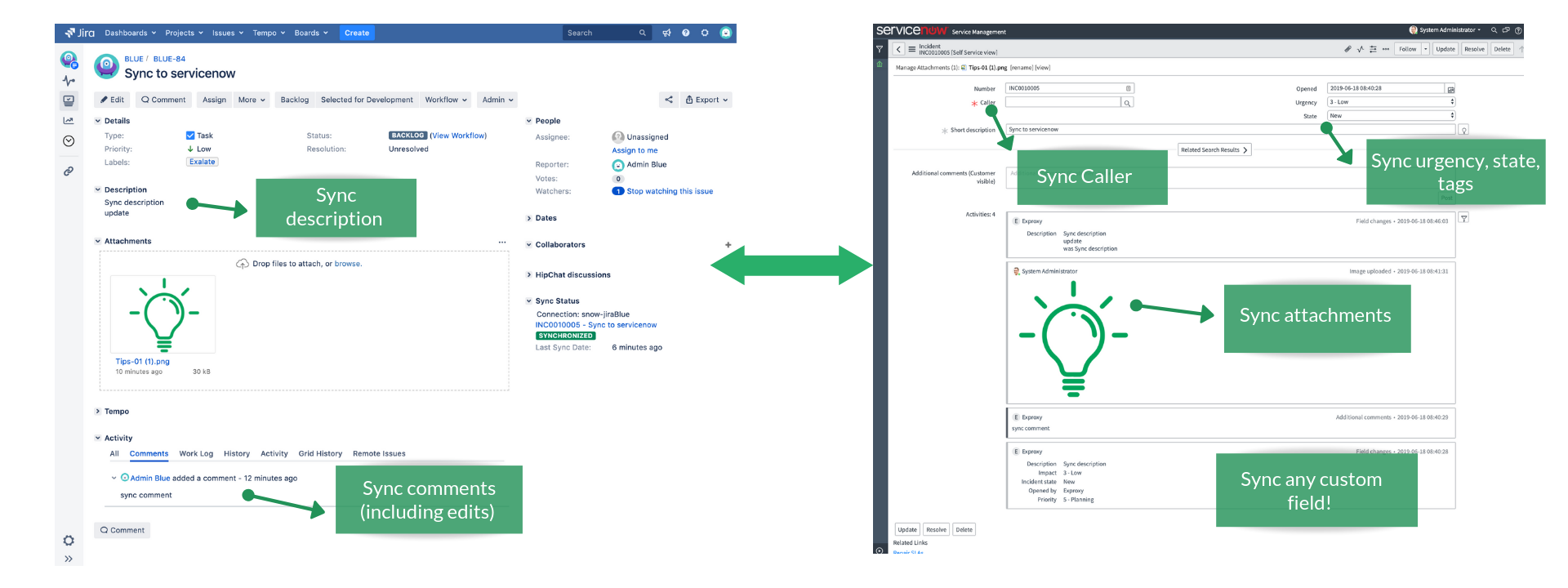Click the share icon on Jira issue

point(669,100)
